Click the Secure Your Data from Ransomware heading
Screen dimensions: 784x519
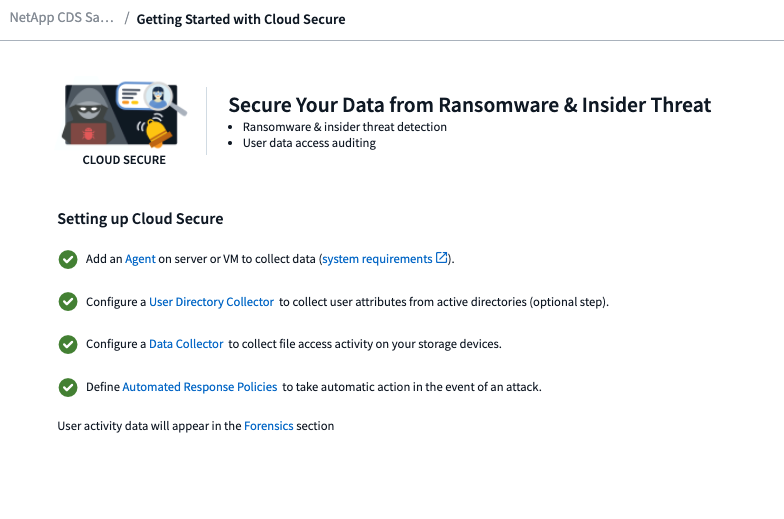[470, 105]
